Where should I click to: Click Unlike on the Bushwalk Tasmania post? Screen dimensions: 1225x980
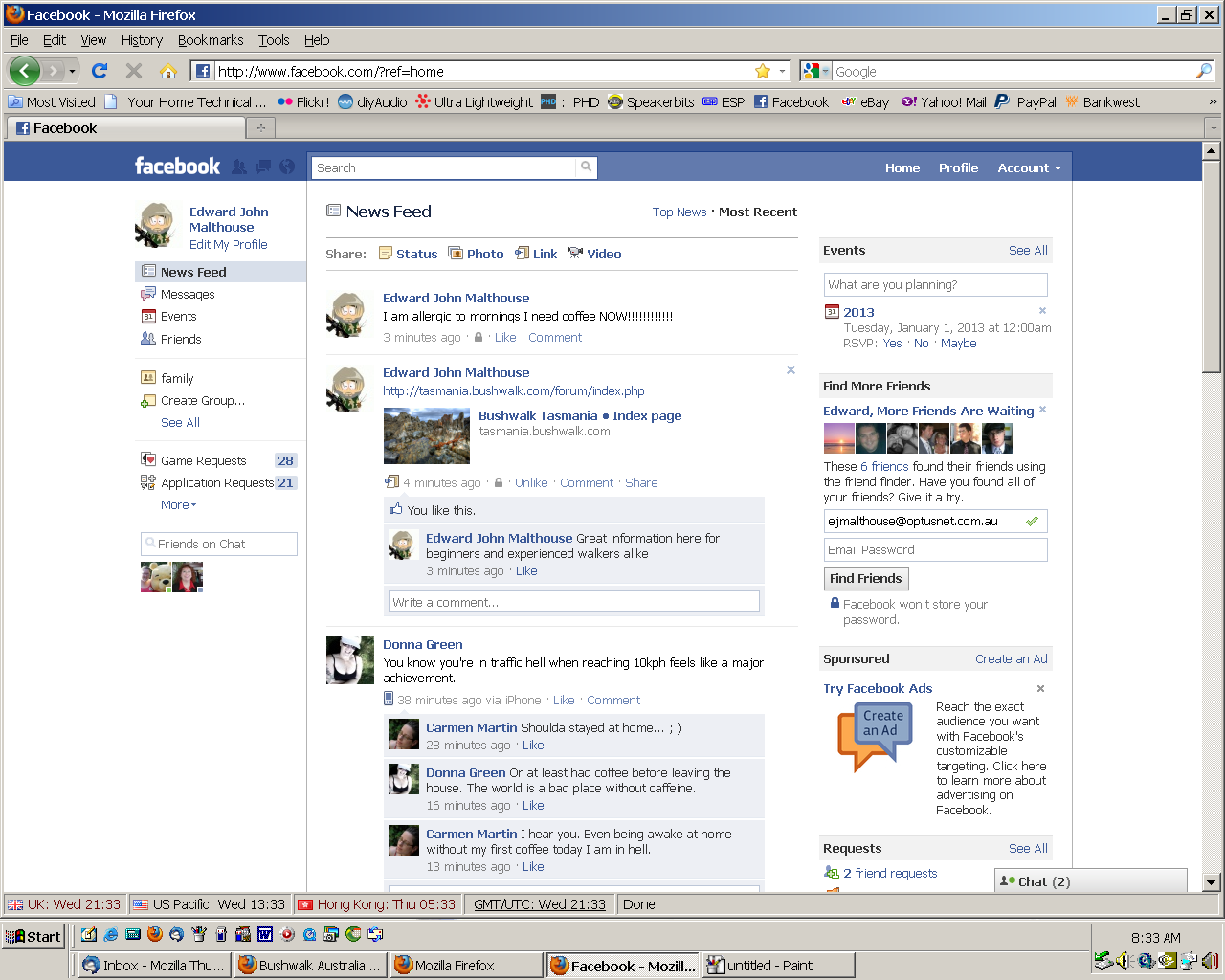[531, 483]
